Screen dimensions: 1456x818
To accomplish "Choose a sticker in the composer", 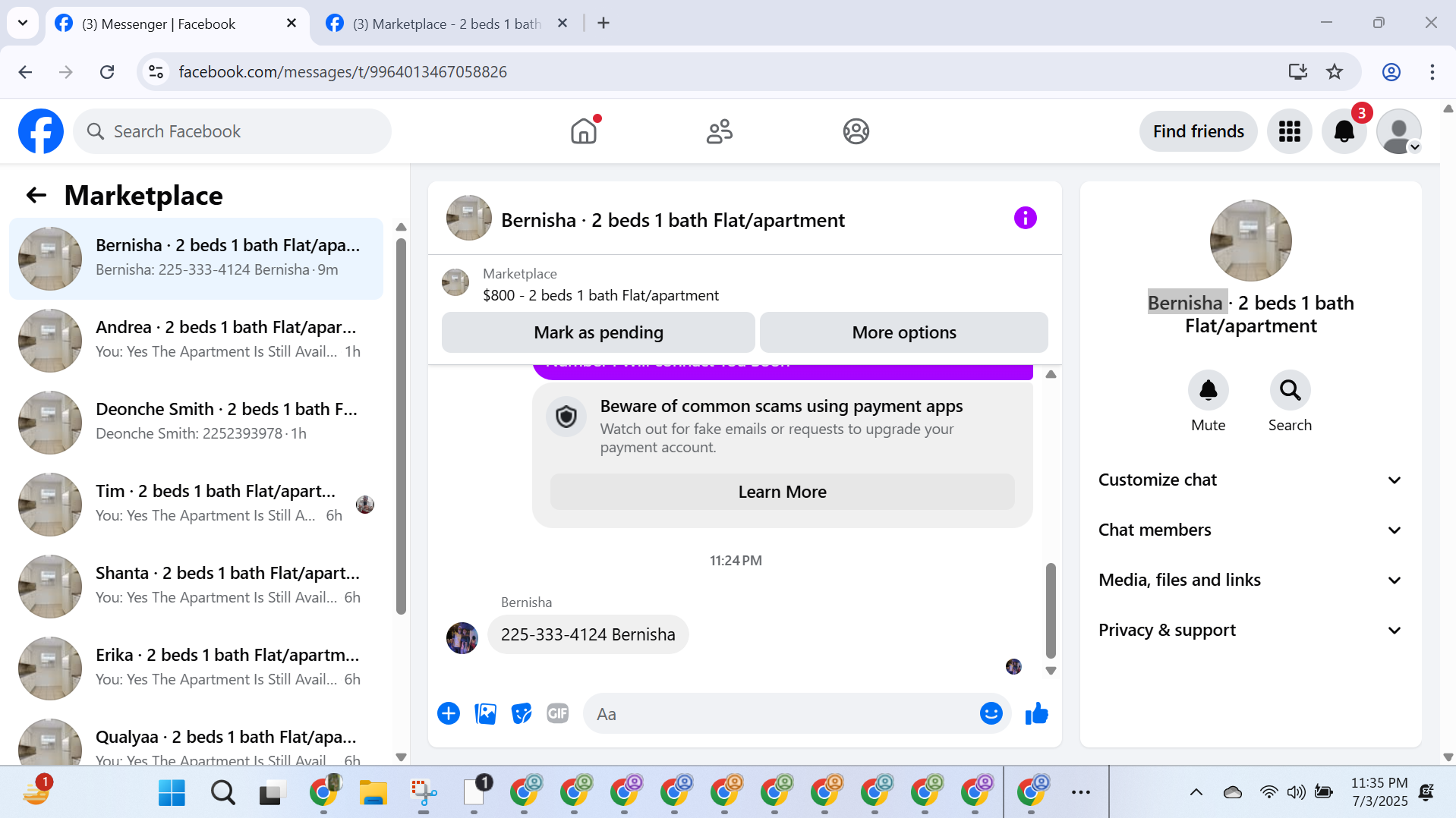I will (x=522, y=713).
